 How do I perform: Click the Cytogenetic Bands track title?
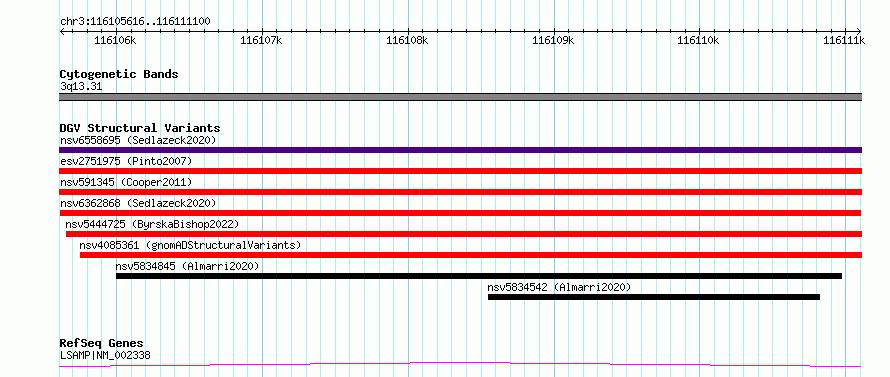point(119,74)
